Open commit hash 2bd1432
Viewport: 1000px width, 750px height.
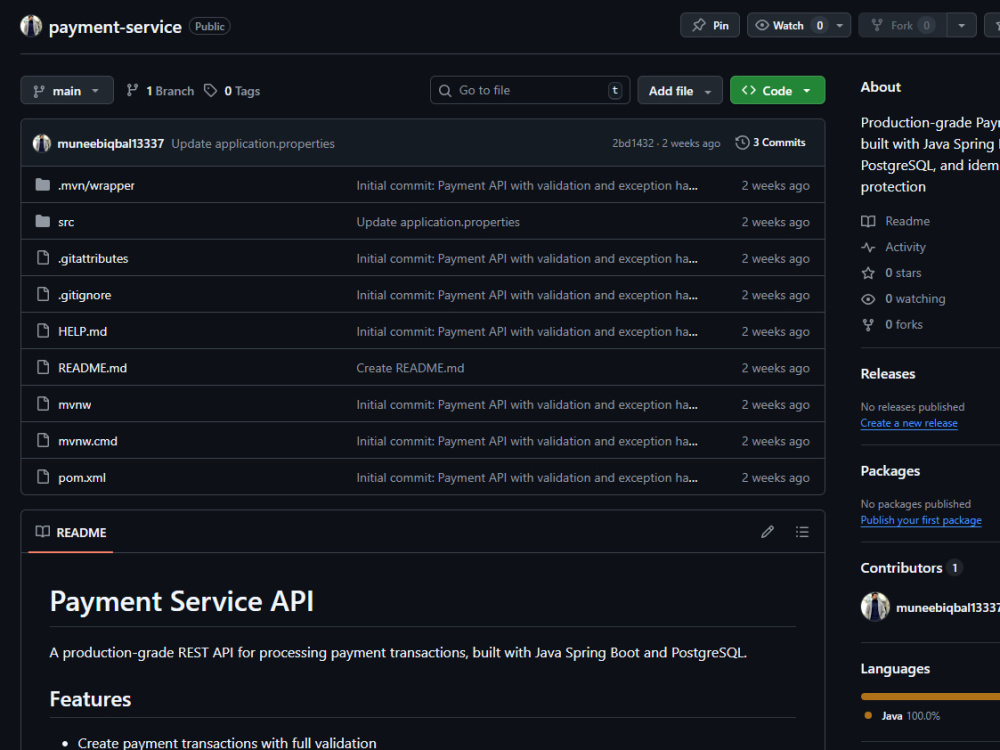coord(633,143)
